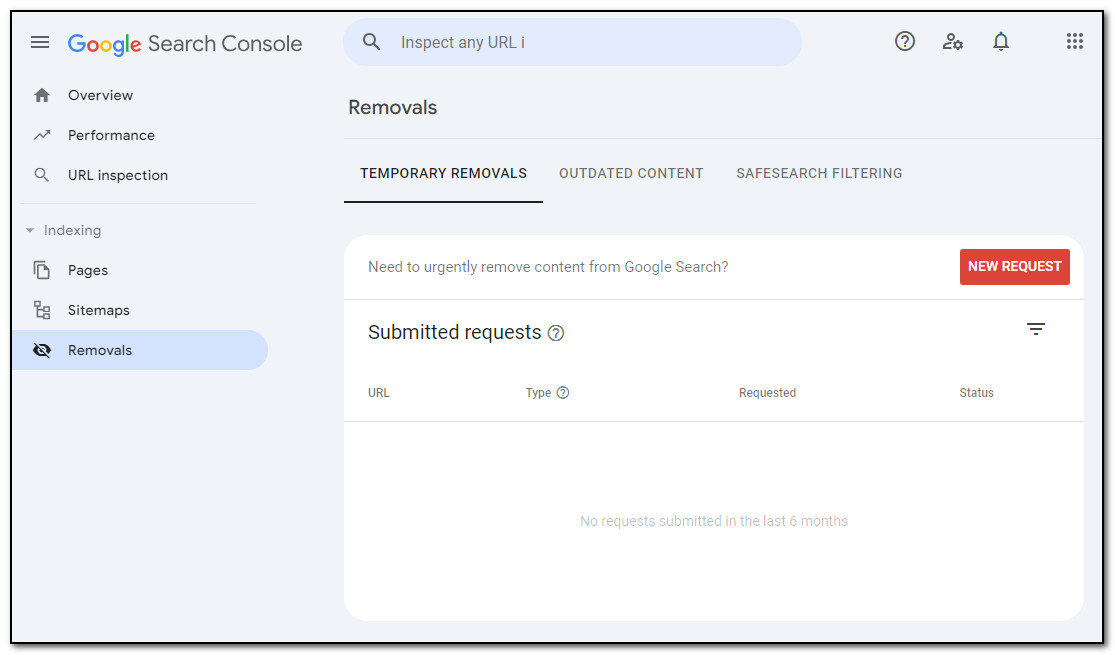Image resolution: width=1115 pixels, height=655 pixels.
Task: Open URL inspection from sidebar
Action: 117,175
